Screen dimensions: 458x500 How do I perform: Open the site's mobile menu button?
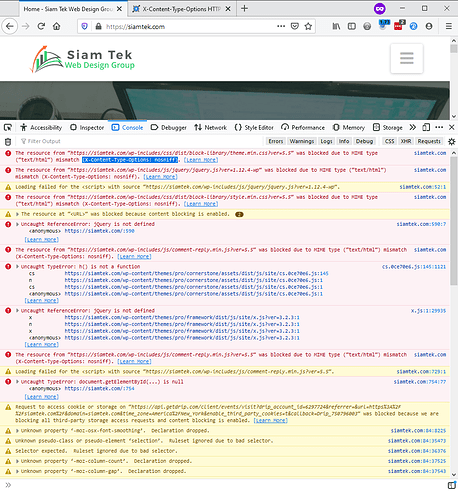(407, 58)
